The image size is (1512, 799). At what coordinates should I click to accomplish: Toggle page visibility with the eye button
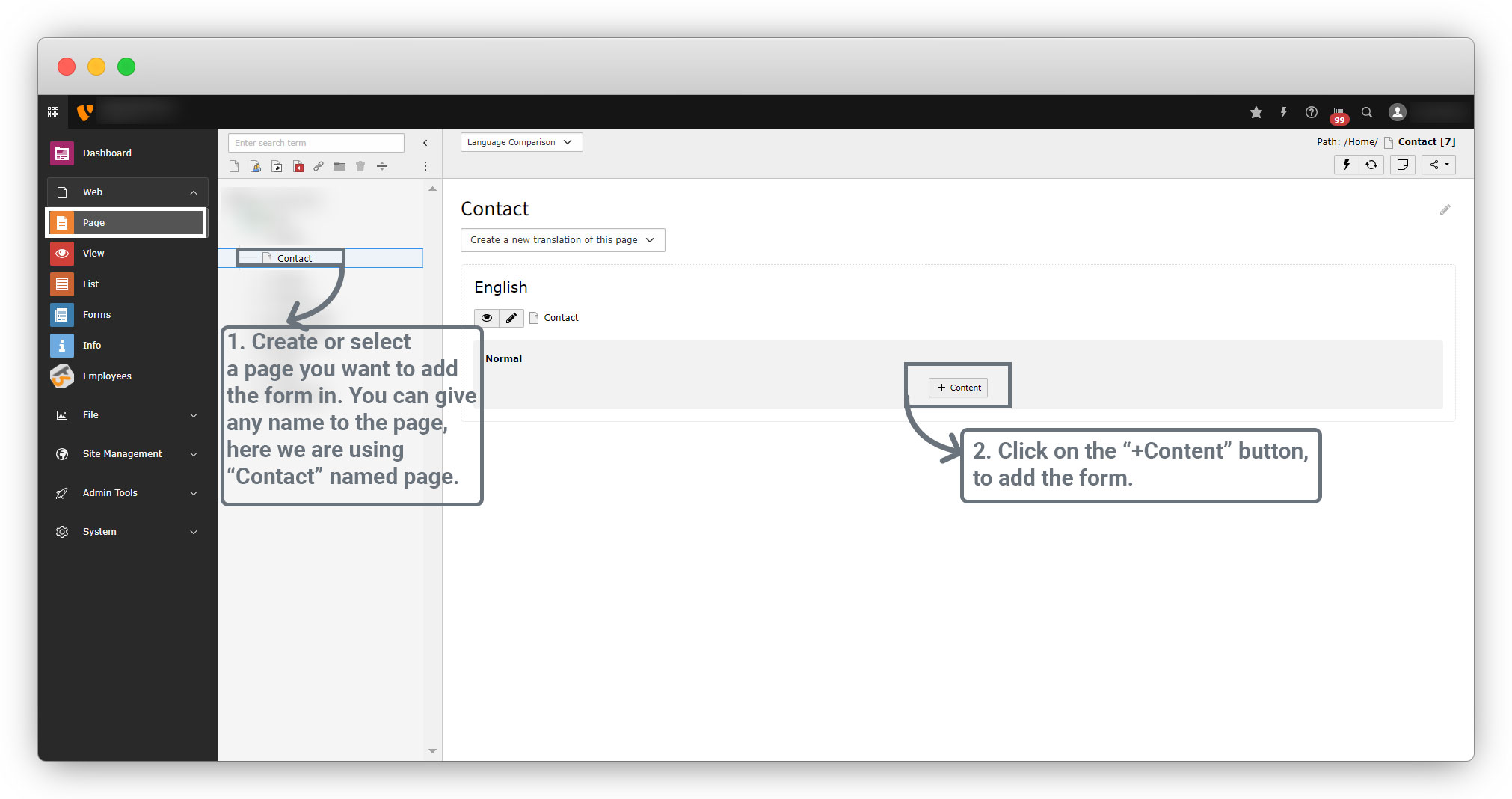[x=487, y=318]
